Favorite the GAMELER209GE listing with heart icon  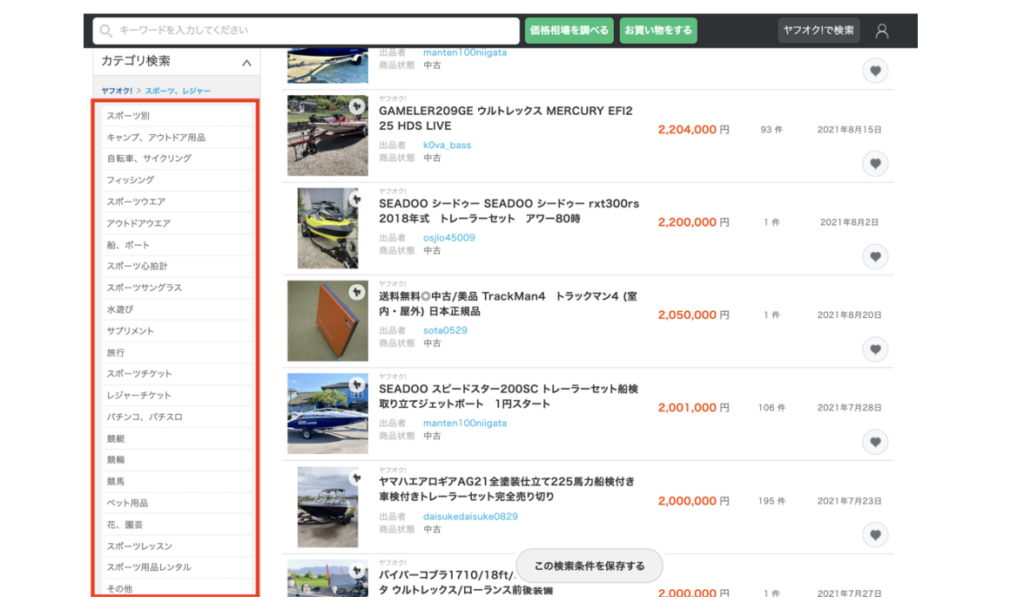coord(875,164)
